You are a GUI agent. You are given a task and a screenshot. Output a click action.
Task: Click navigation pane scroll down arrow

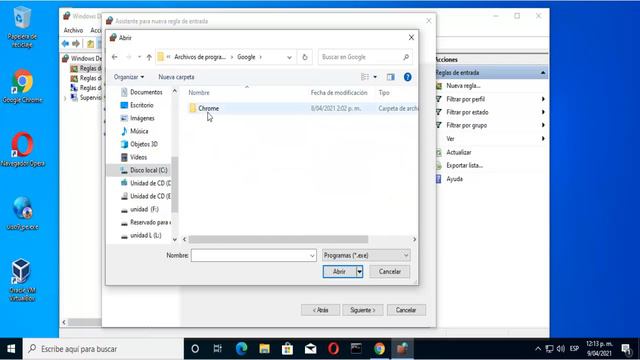pyautogui.click(x=175, y=240)
